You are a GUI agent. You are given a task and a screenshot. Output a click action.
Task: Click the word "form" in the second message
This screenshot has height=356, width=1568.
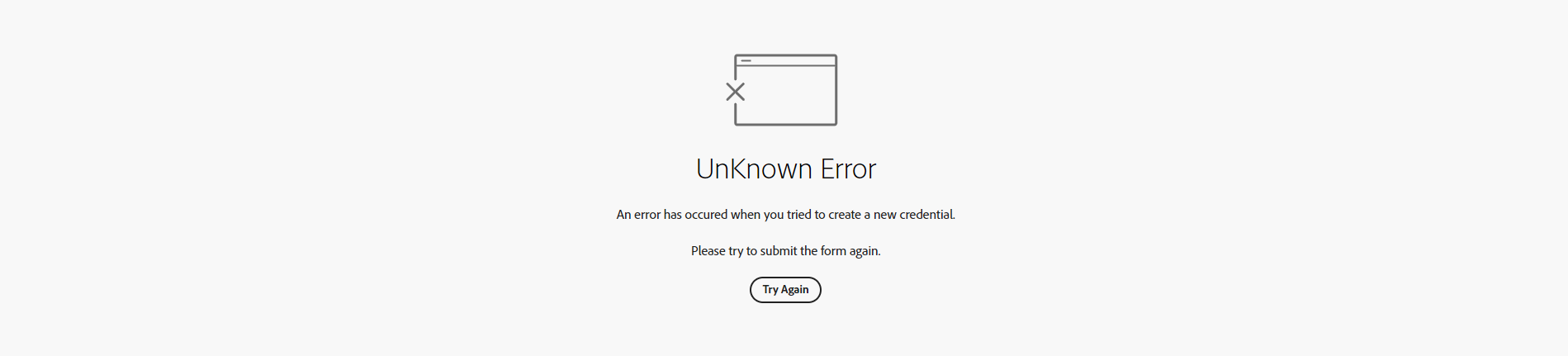(833, 251)
